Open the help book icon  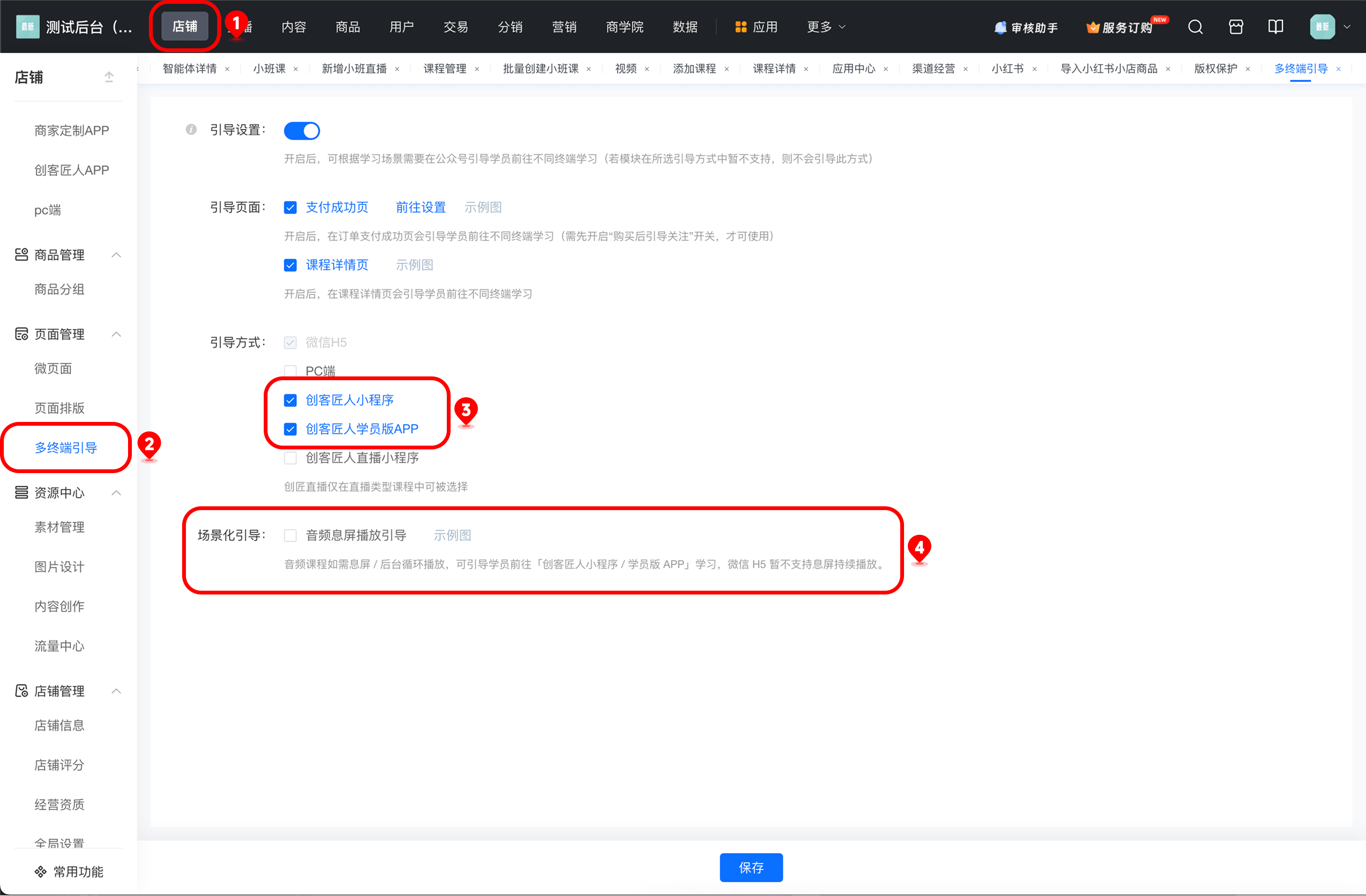click(x=1275, y=27)
